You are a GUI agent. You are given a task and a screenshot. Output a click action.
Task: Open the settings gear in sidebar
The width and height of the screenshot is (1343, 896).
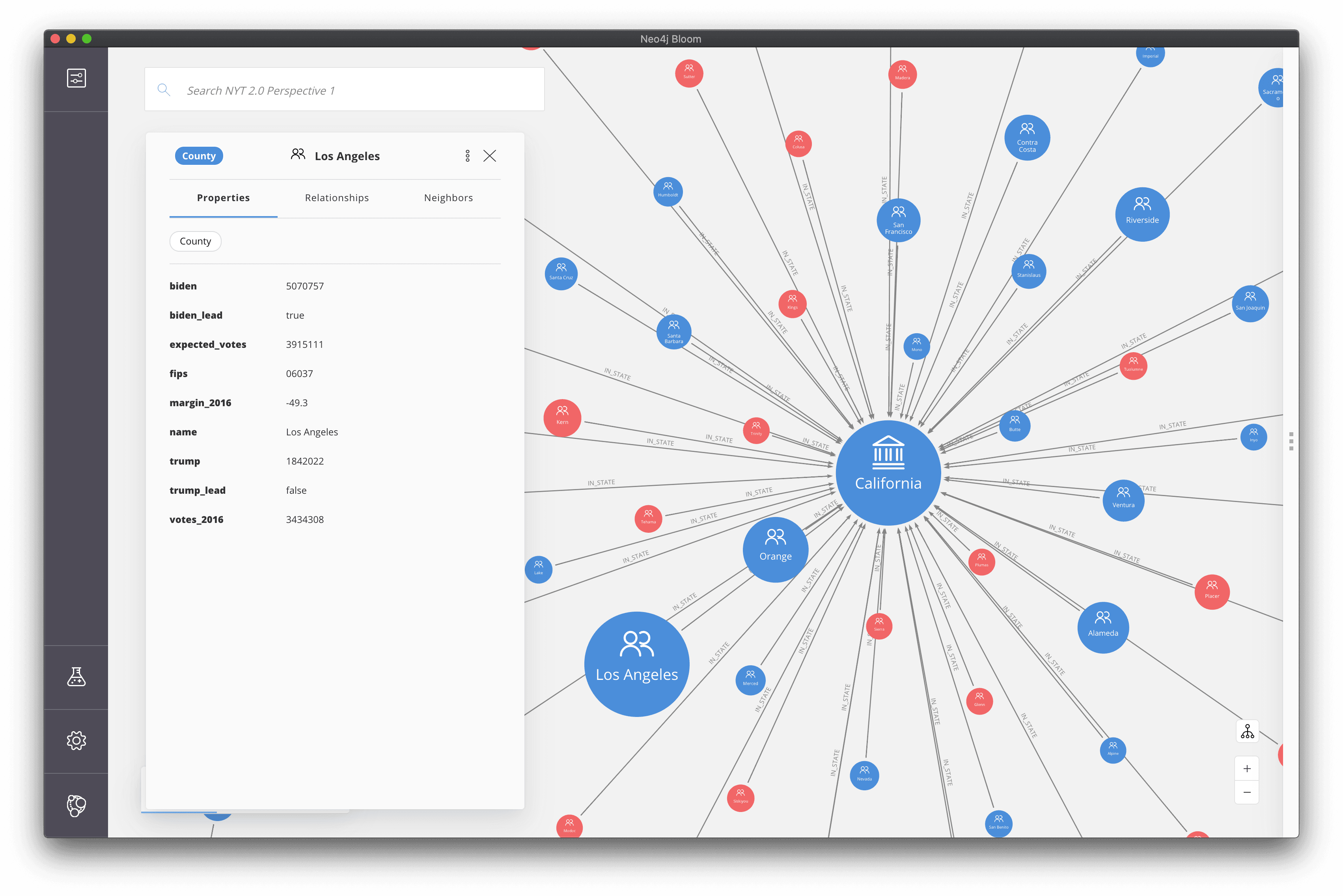tap(76, 741)
